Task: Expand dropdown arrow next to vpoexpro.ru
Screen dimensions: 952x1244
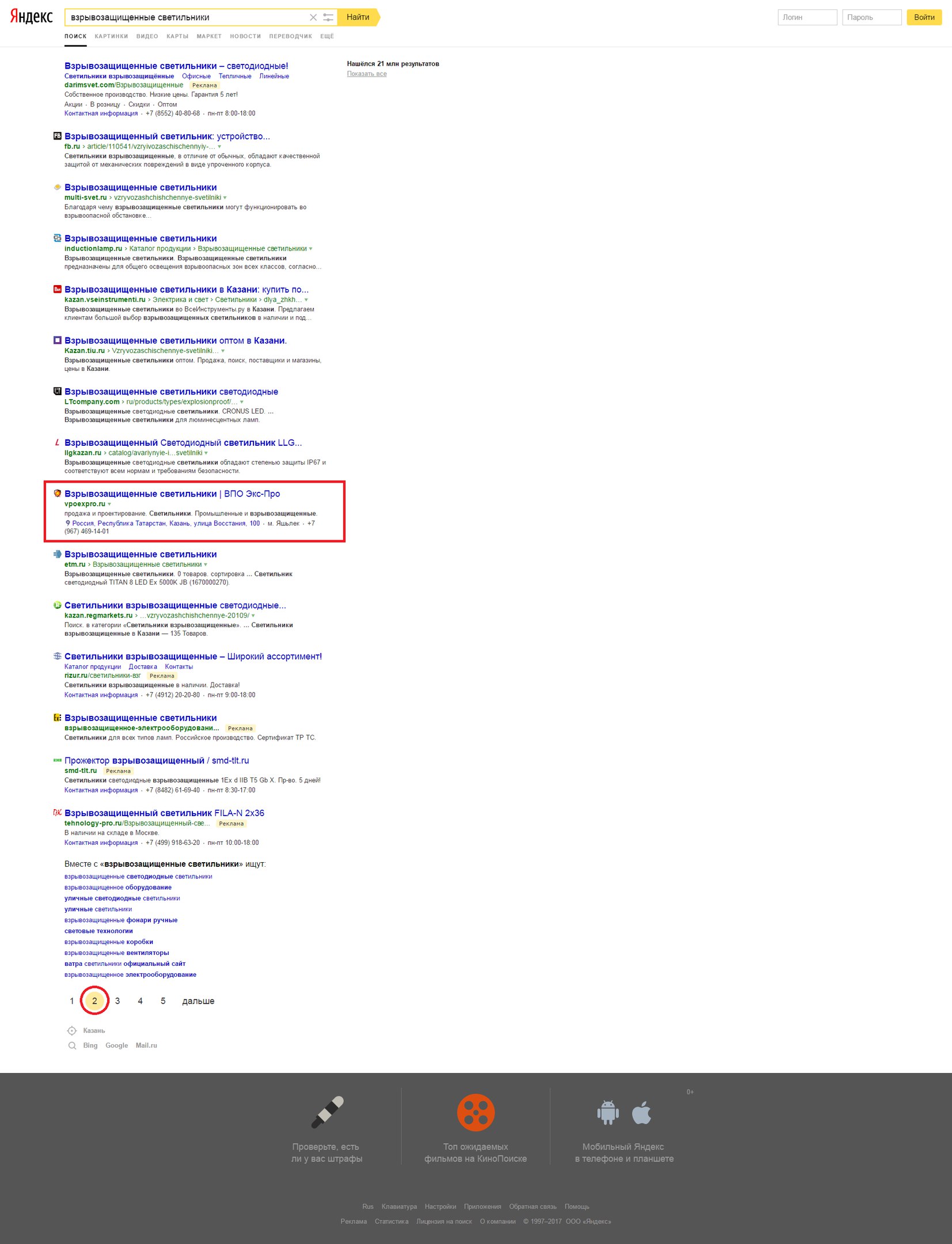Action: 109,505
